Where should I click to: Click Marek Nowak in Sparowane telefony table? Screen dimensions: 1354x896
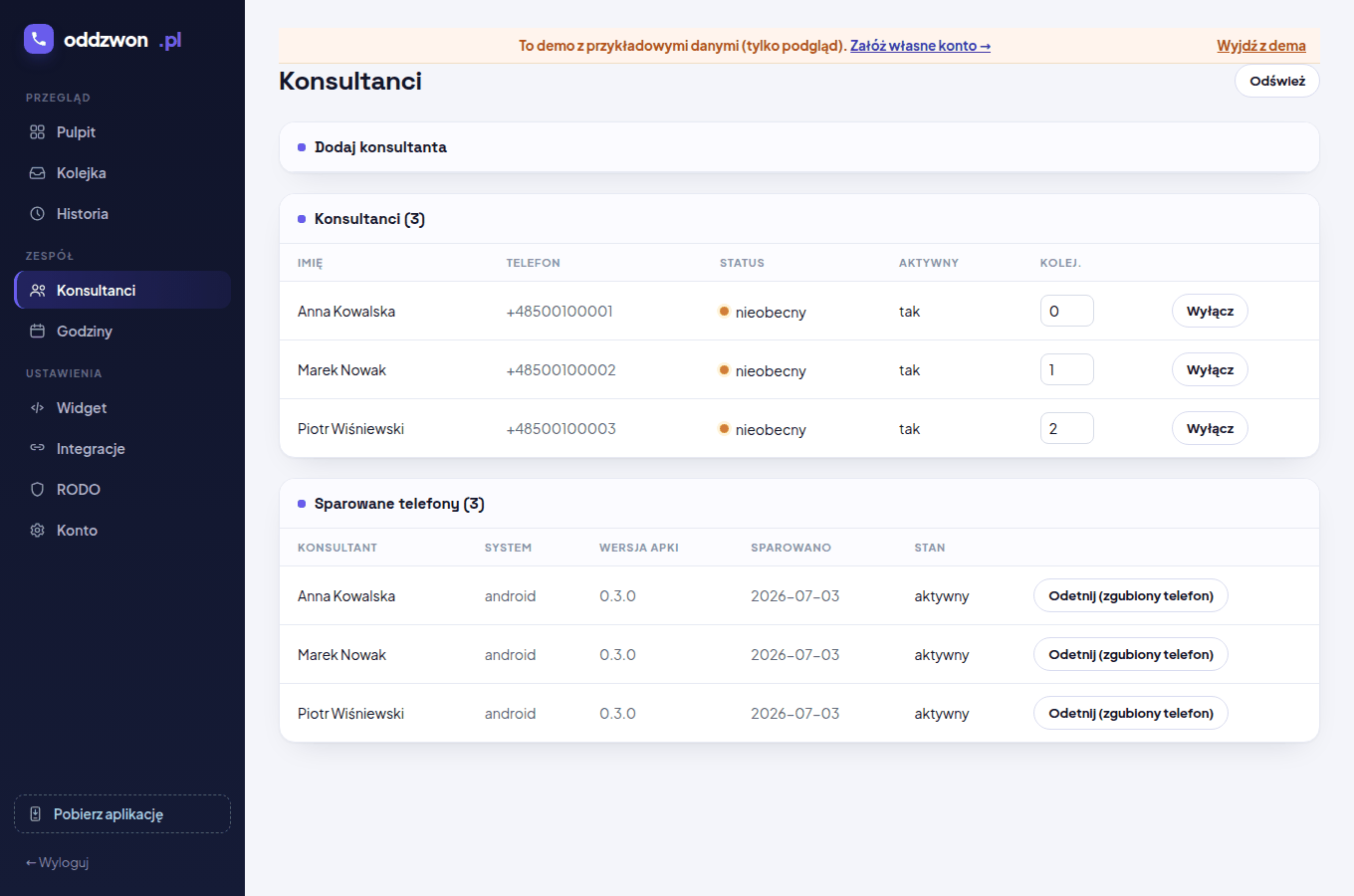tap(341, 655)
